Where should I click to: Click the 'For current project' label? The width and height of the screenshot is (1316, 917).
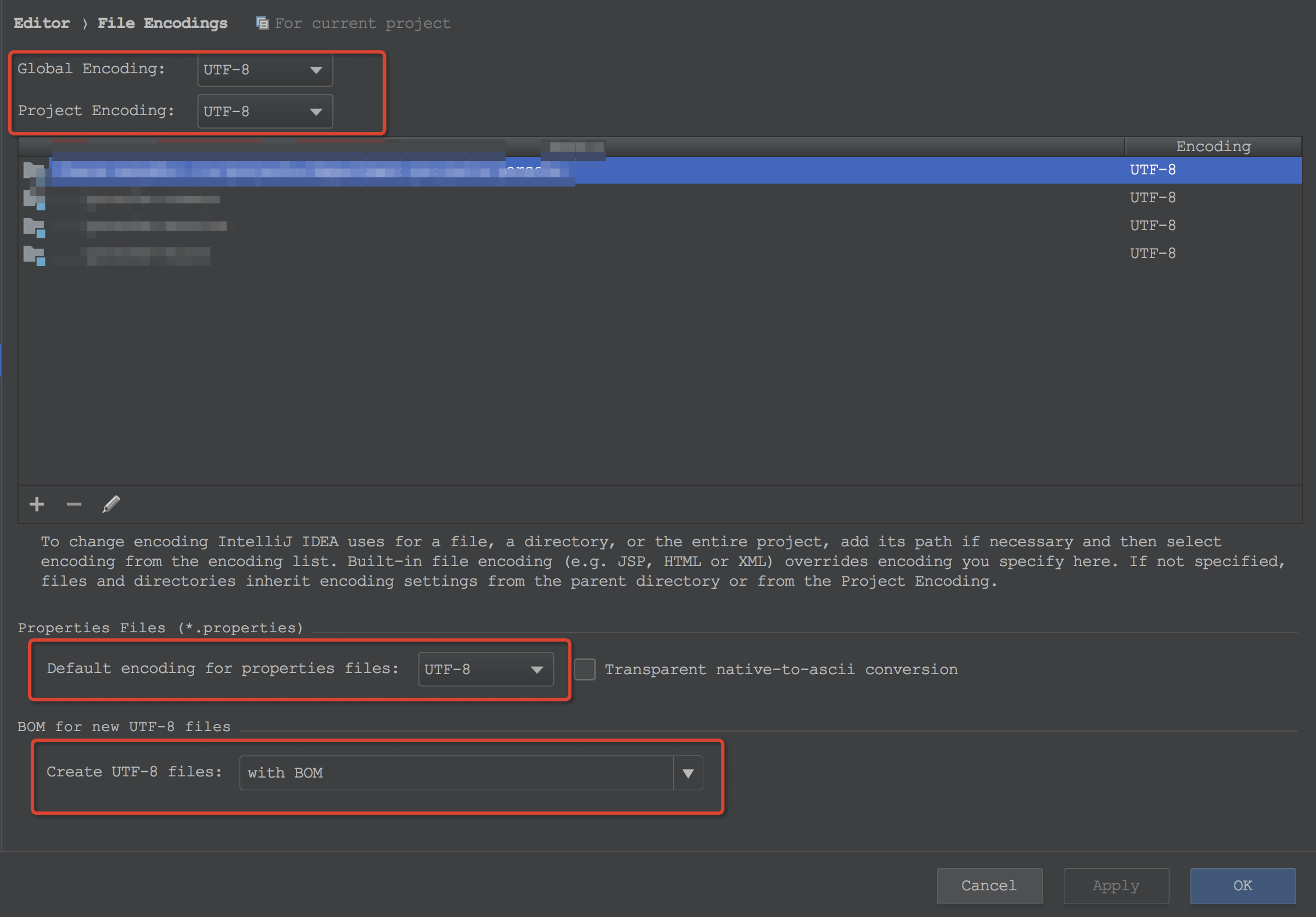[362, 23]
